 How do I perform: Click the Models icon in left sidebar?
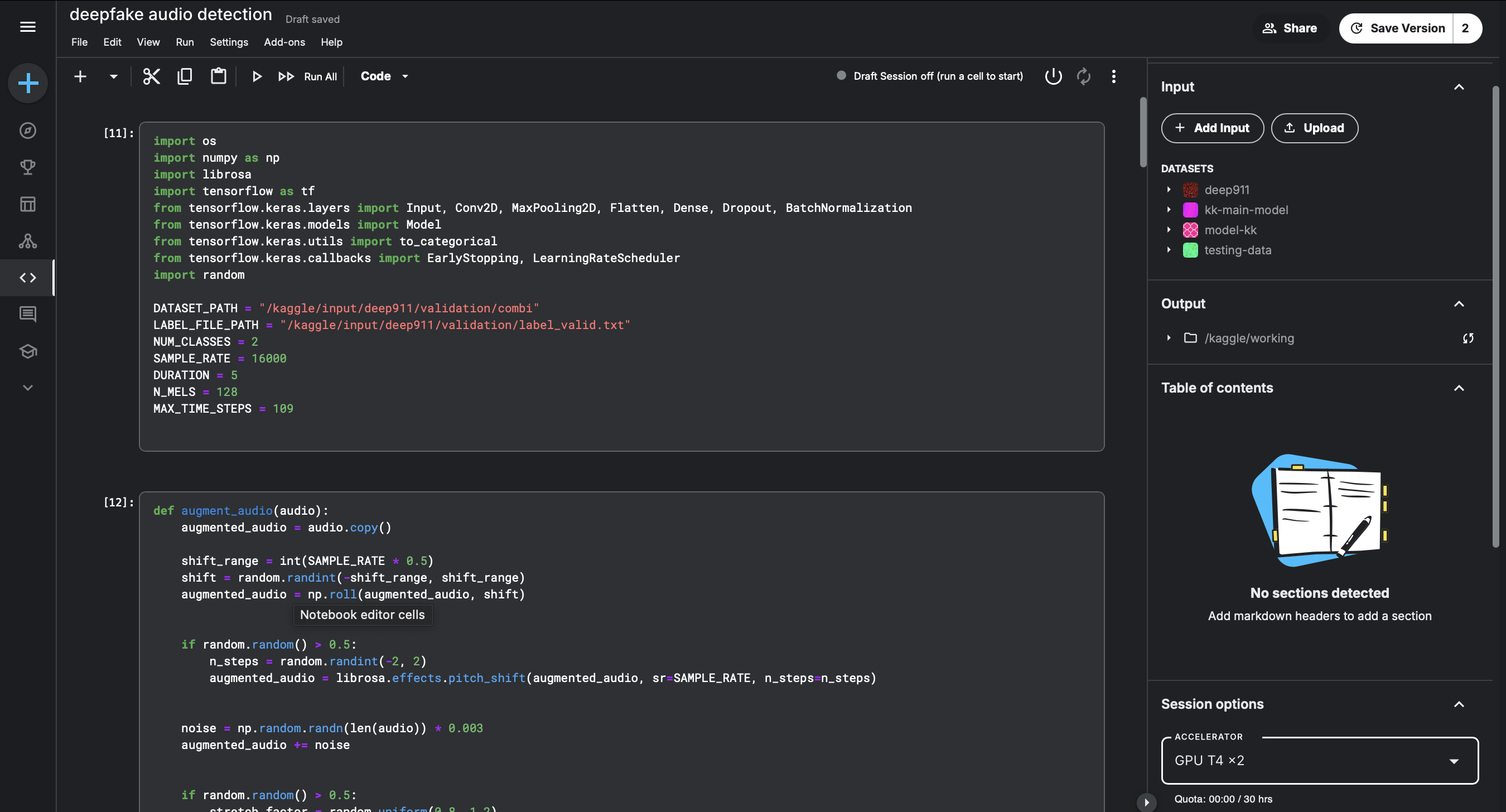tap(27, 240)
